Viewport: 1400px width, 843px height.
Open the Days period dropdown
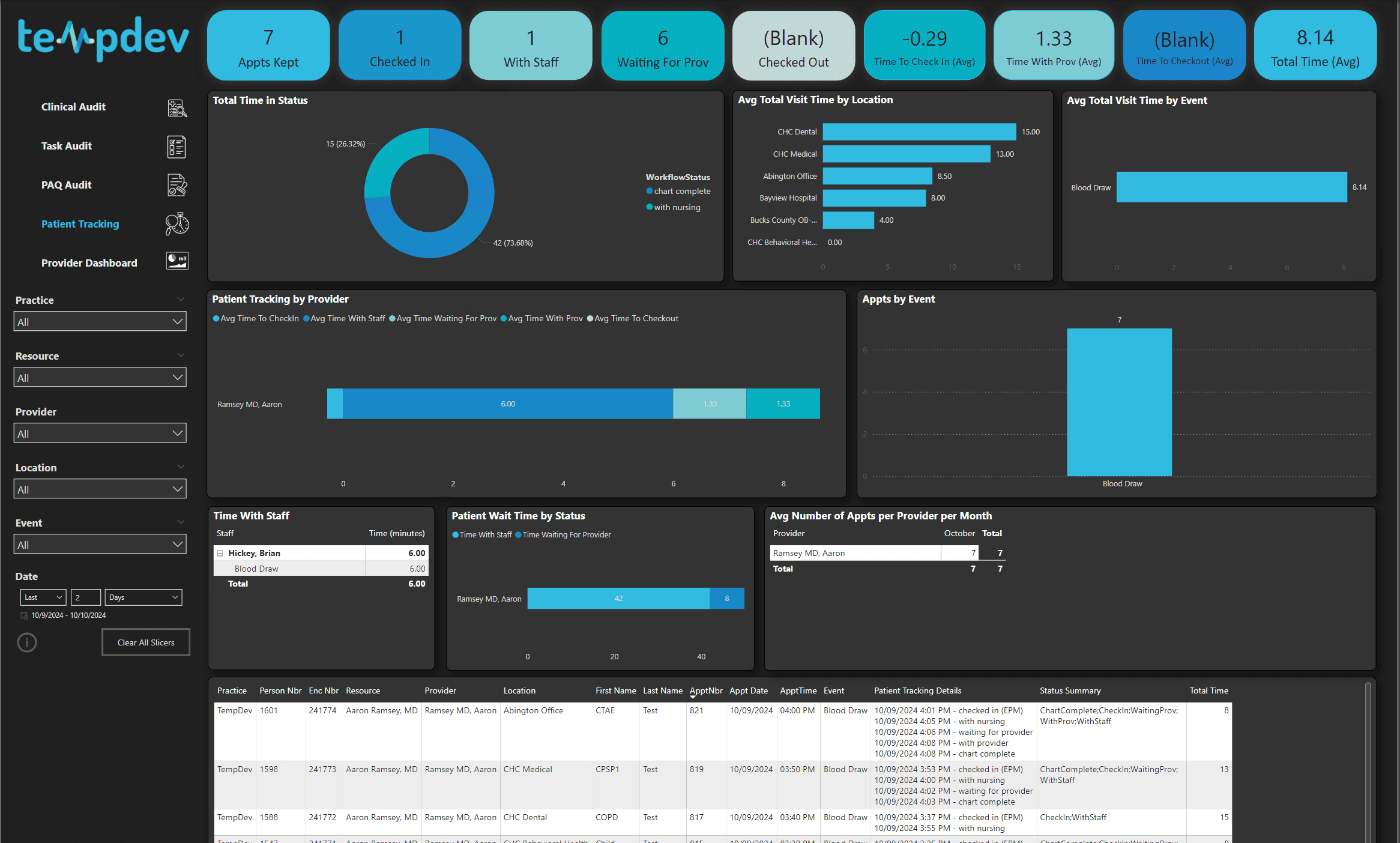point(143,597)
